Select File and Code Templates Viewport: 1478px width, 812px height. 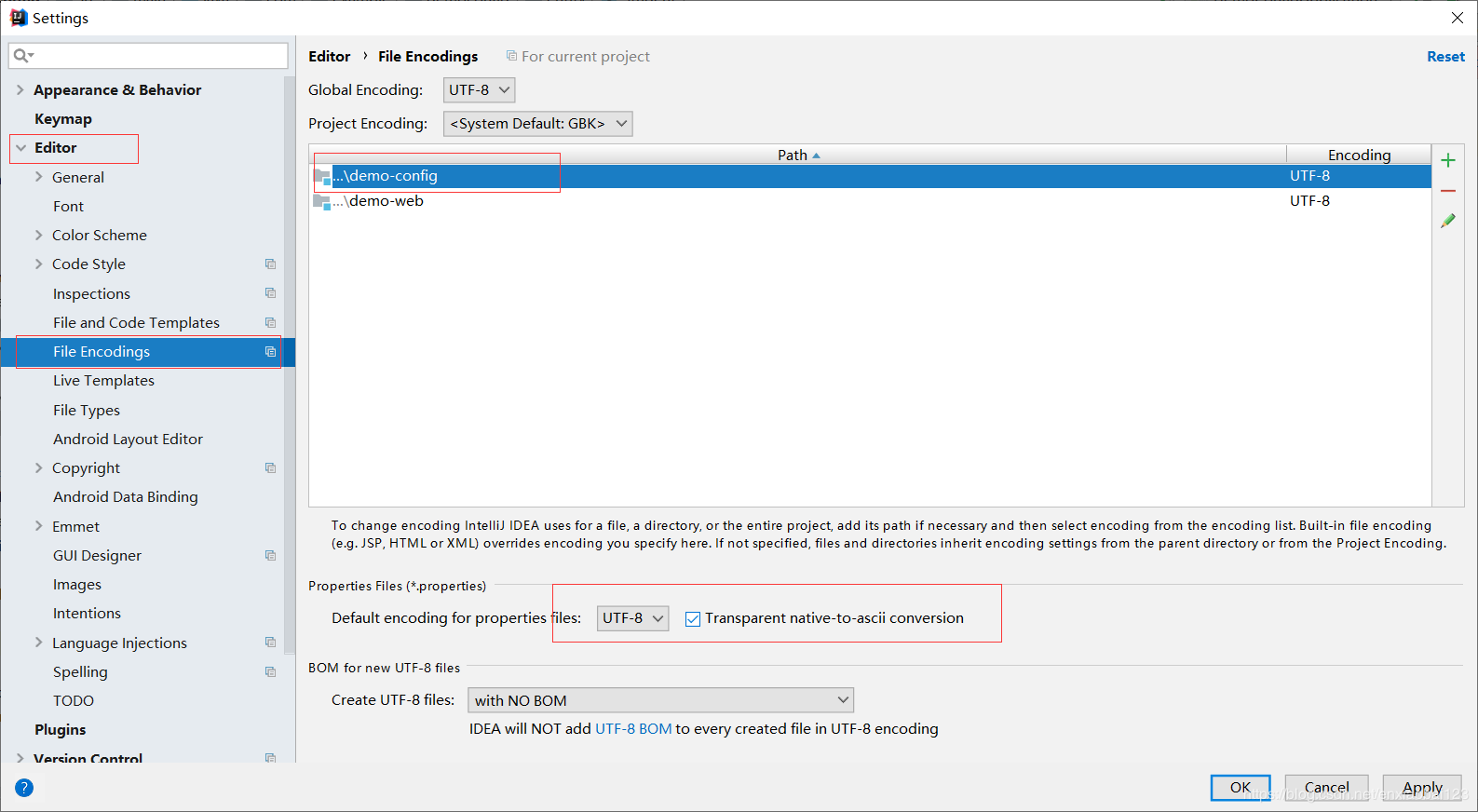[136, 323]
